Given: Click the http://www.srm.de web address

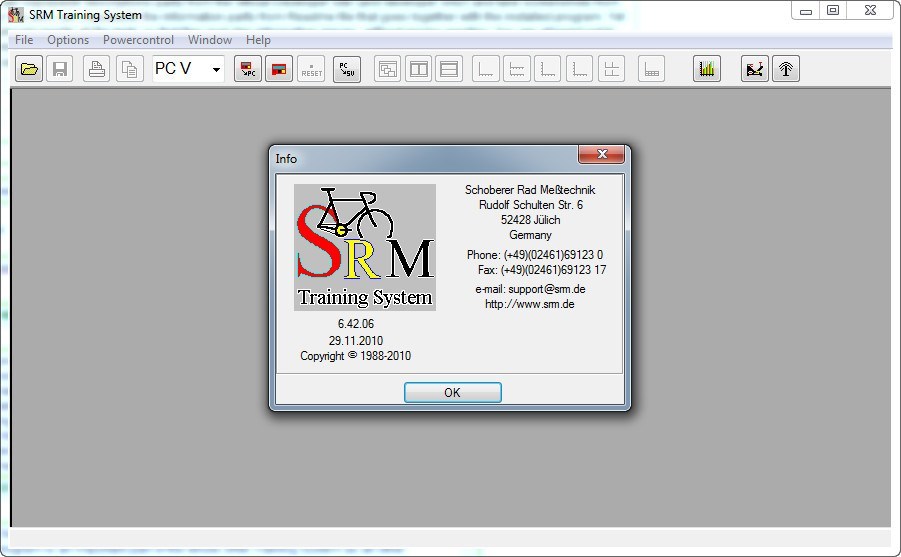Looking at the screenshot, I should (x=530, y=304).
